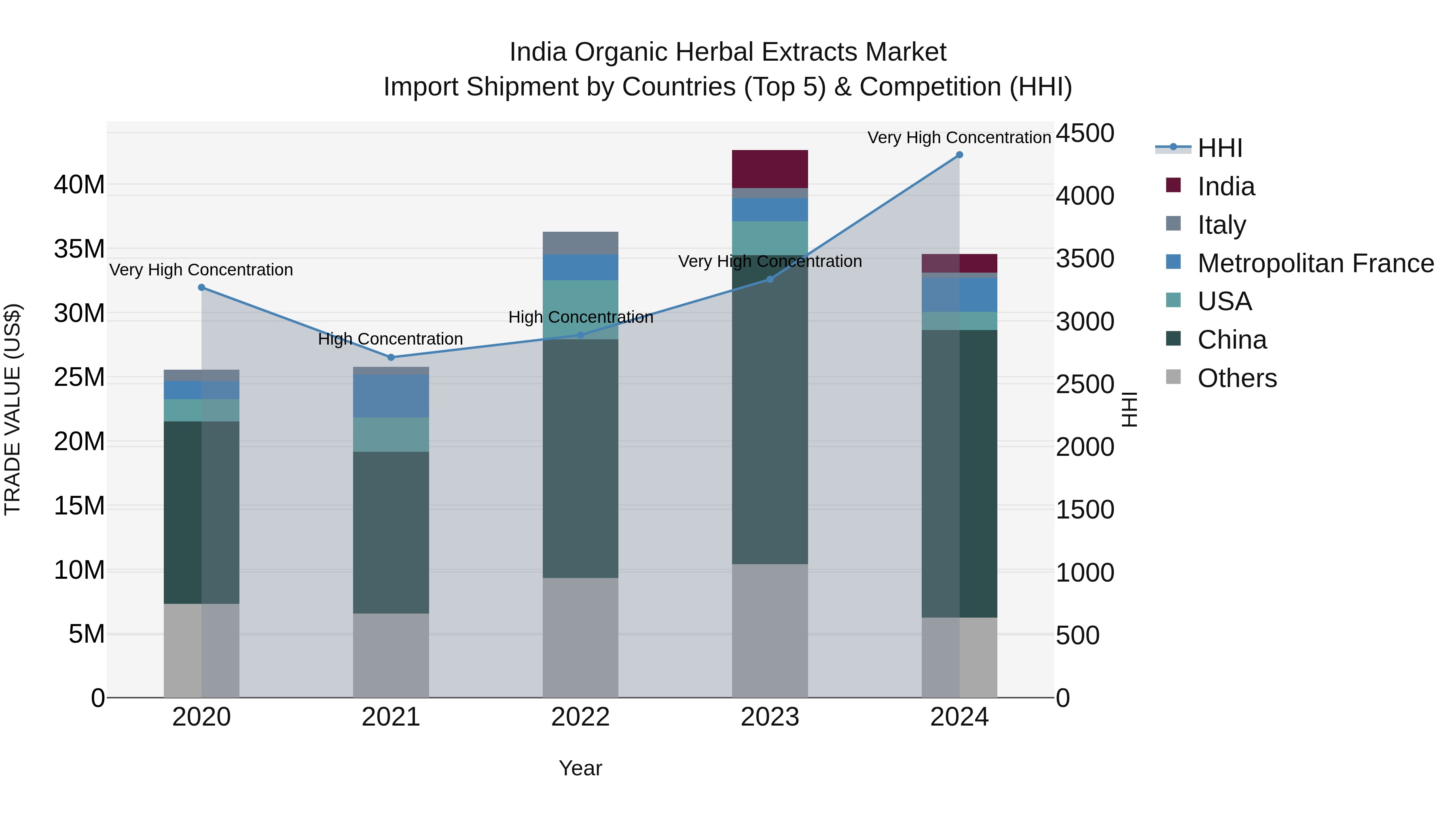Click the China segment of the 2024 bar

pos(959,474)
